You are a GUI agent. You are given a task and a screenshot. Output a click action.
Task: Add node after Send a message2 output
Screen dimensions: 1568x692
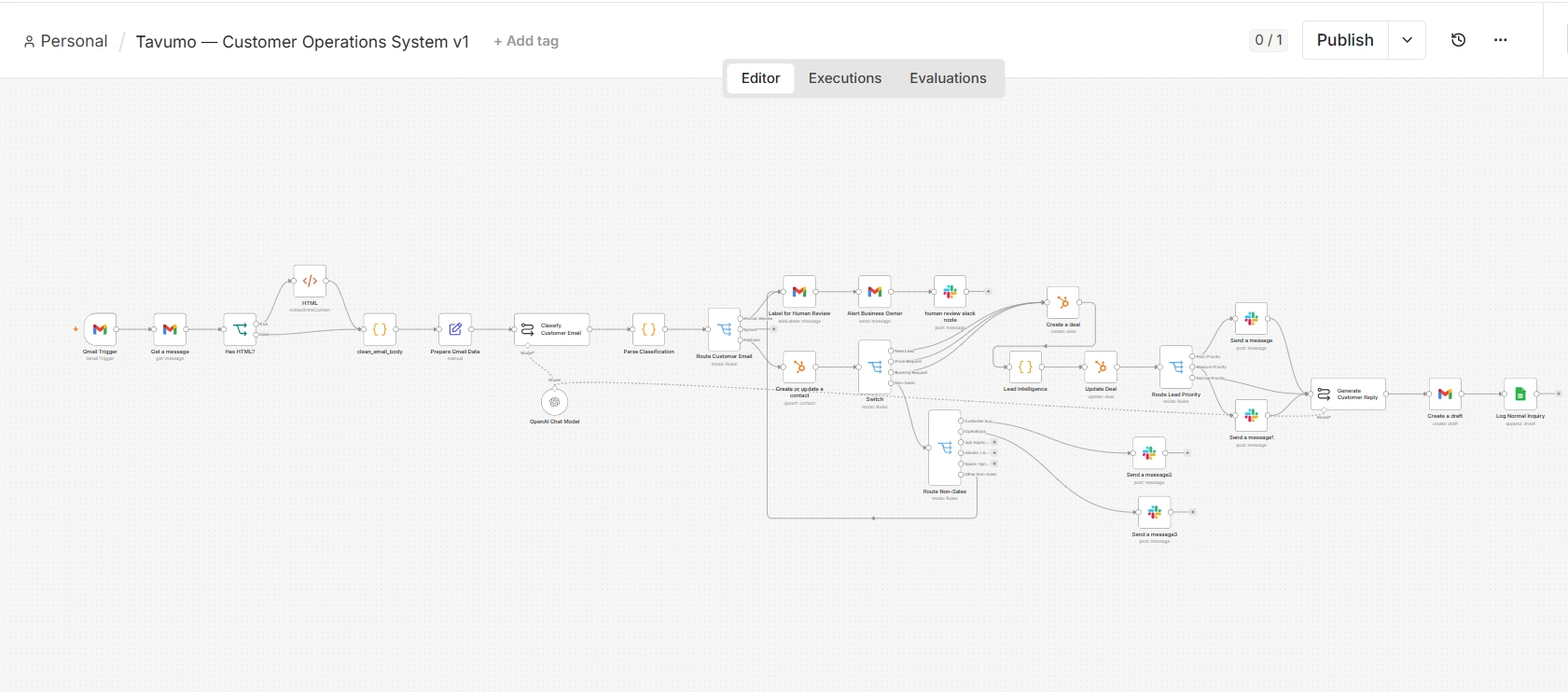point(1187,453)
